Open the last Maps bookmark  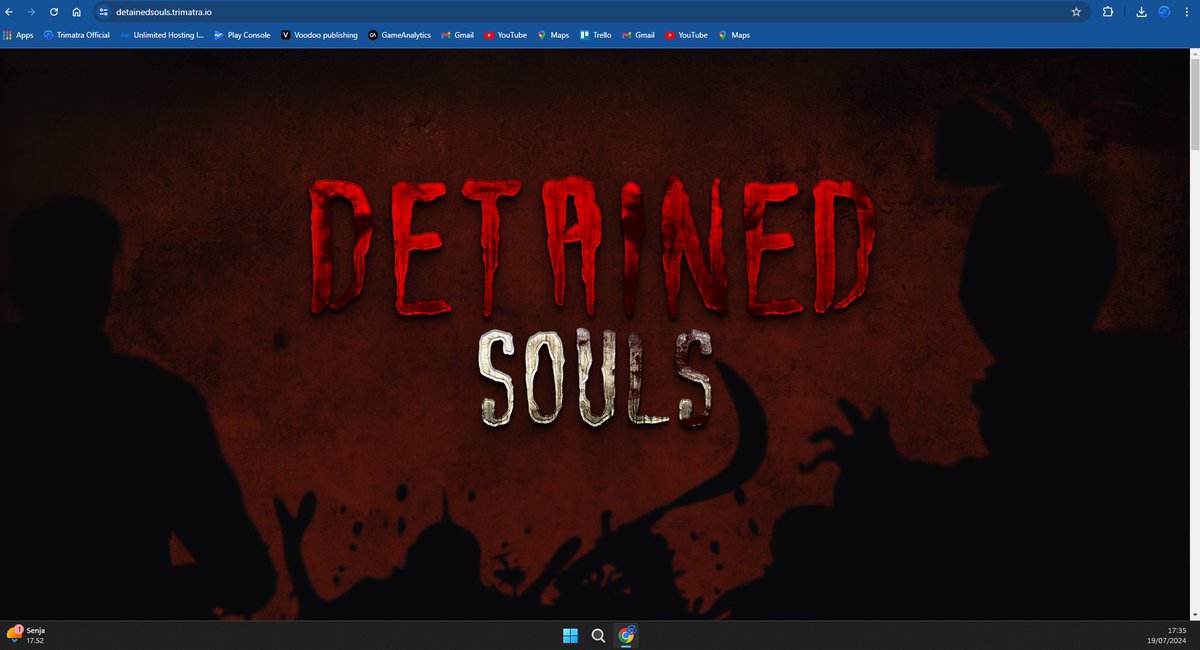tap(734, 35)
